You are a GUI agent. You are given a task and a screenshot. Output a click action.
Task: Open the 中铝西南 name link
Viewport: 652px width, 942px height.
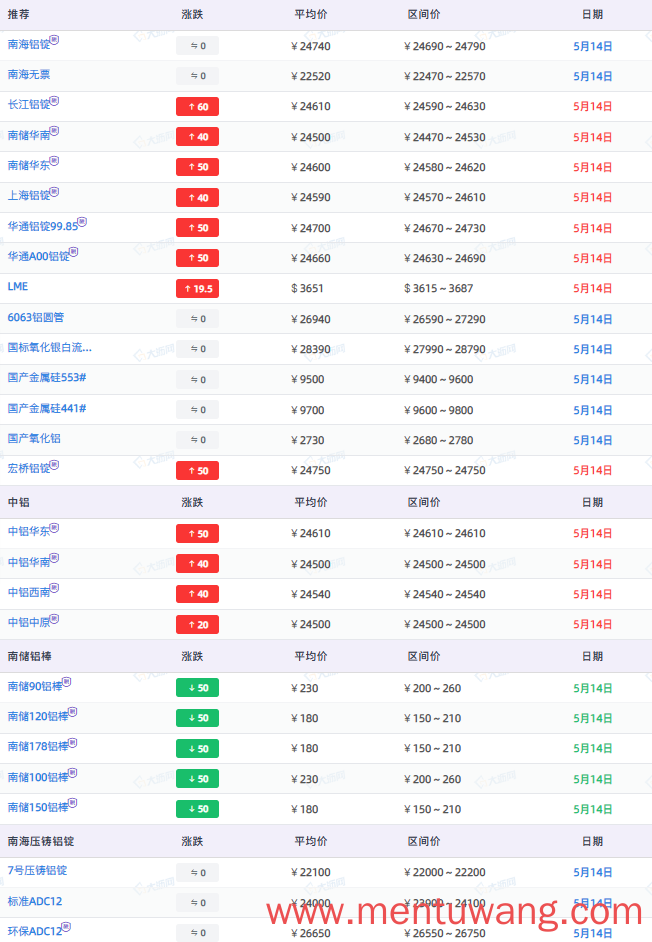(x=29, y=592)
